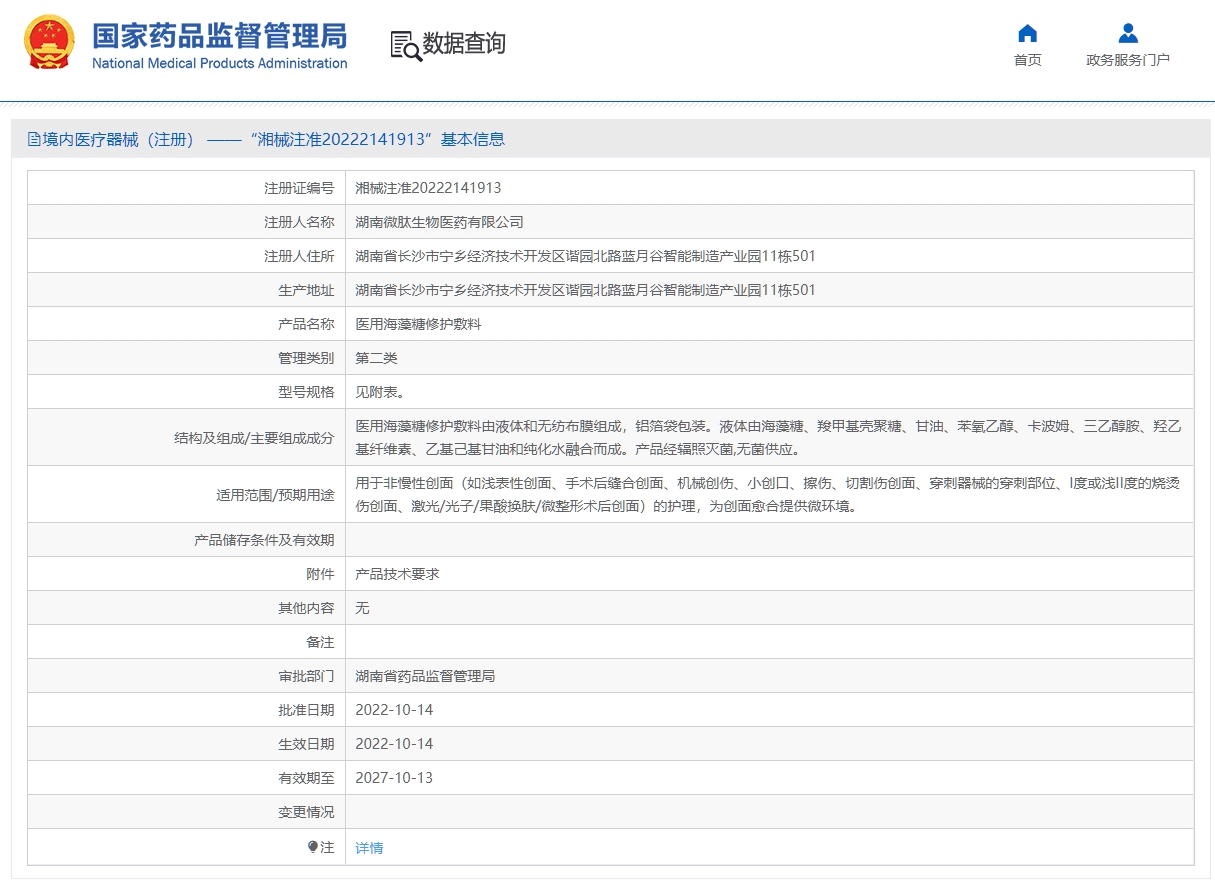Select the 有效期至 date 2027-10-13

point(394,778)
